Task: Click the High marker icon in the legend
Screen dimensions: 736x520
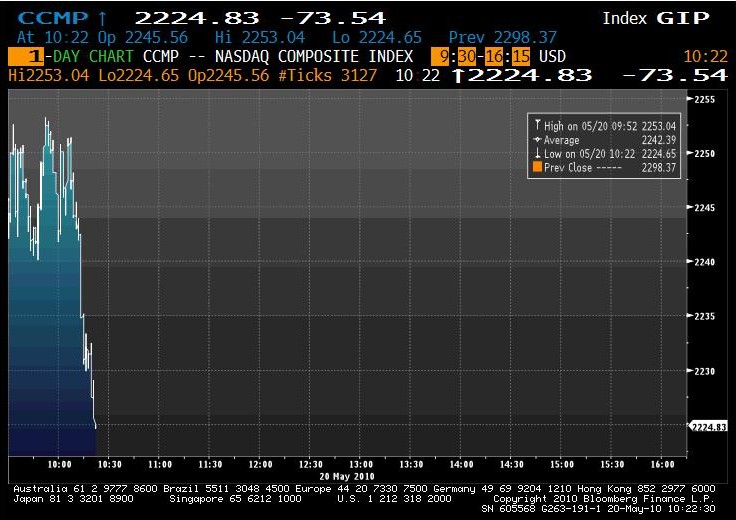Action: point(537,125)
